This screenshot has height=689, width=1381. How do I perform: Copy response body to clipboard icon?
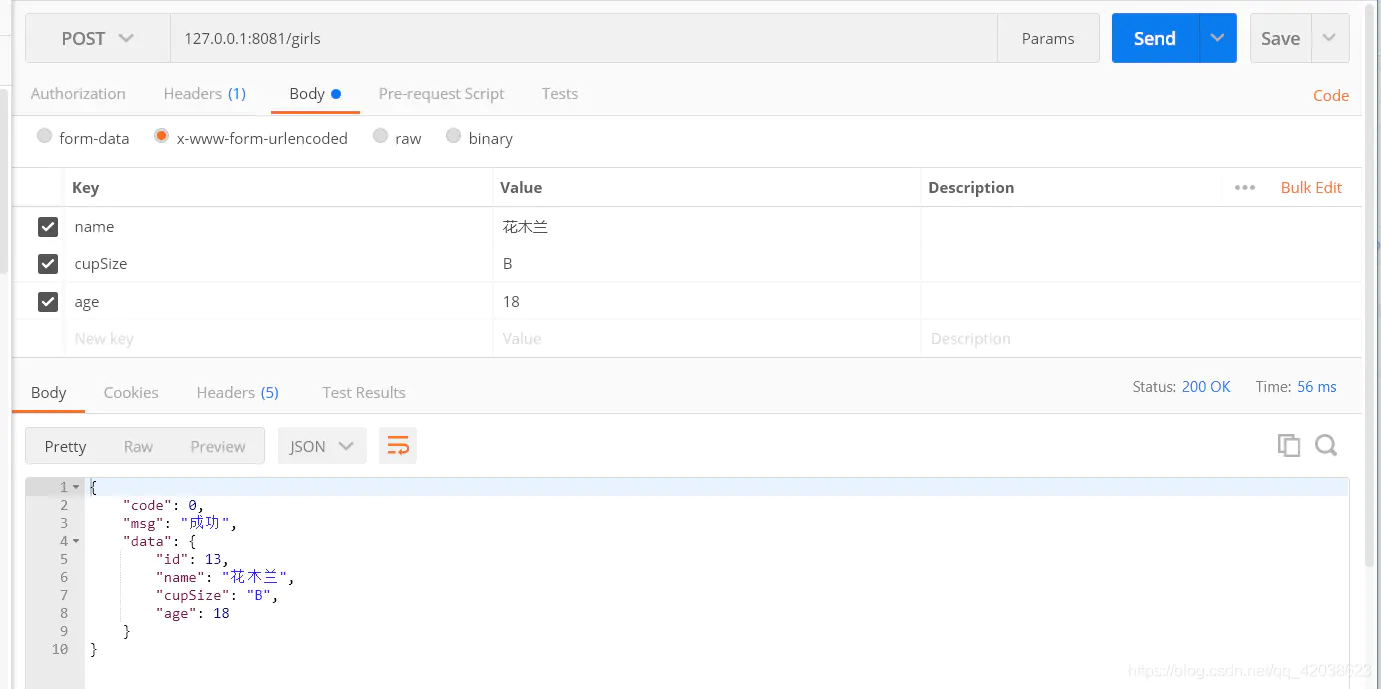(x=1289, y=446)
